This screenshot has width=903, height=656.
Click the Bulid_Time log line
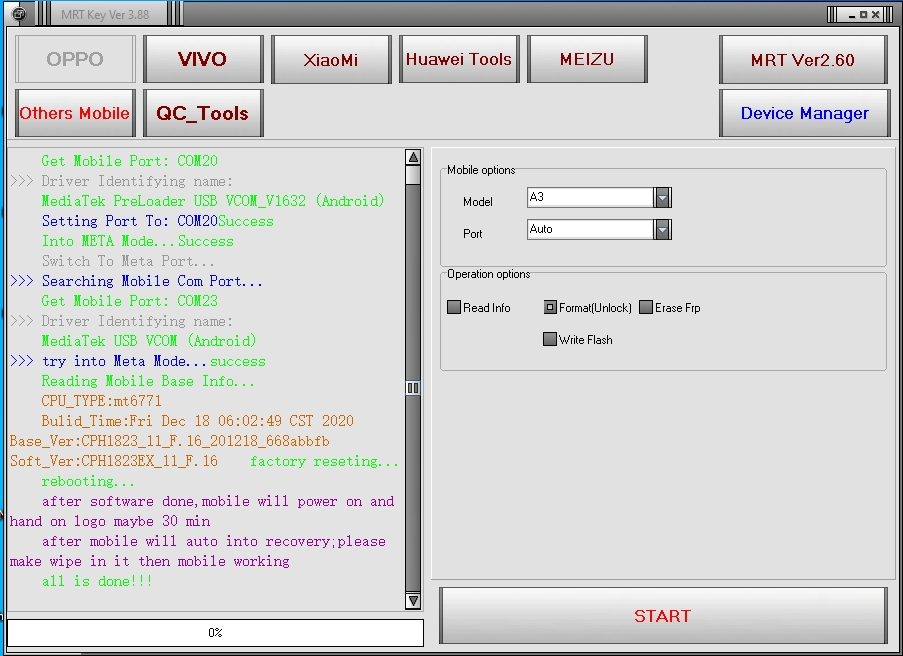click(x=198, y=421)
